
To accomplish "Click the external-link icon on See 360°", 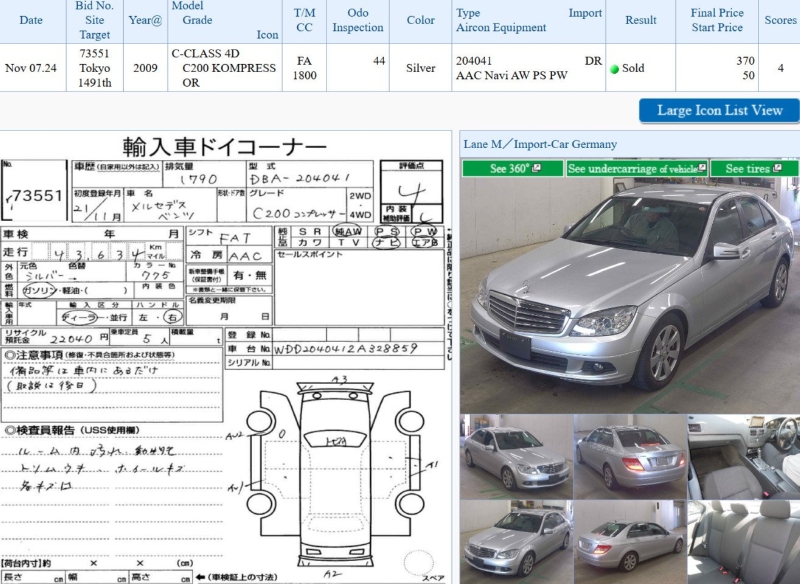I will (537, 169).
